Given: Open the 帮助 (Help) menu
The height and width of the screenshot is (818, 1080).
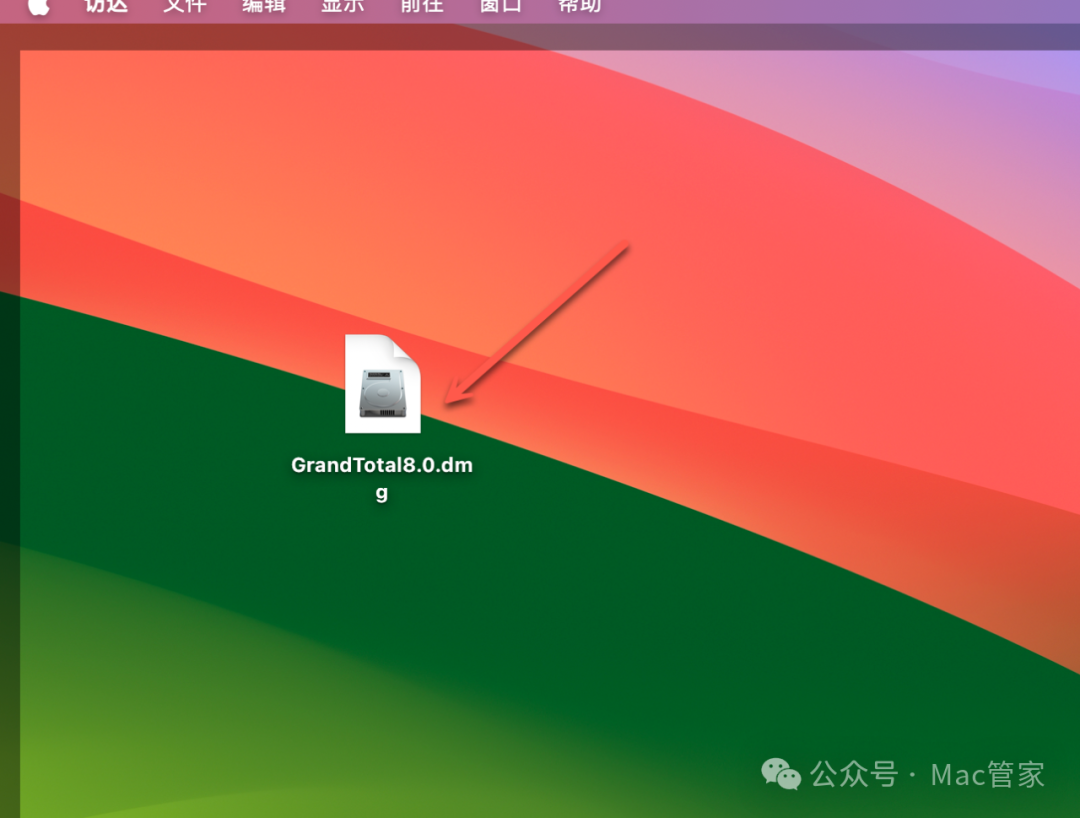Looking at the screenshot, I should 579,6.
